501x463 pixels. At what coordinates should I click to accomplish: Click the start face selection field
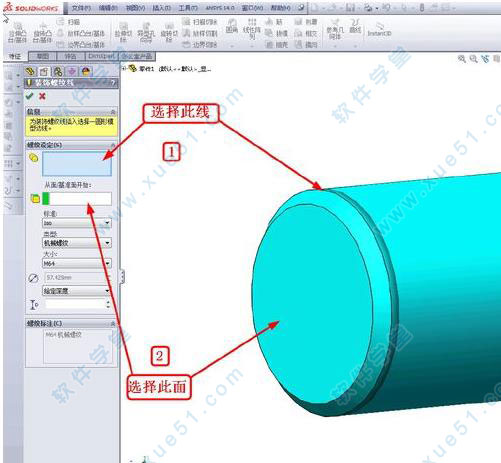pyautogui.click(x=77, y=199)
